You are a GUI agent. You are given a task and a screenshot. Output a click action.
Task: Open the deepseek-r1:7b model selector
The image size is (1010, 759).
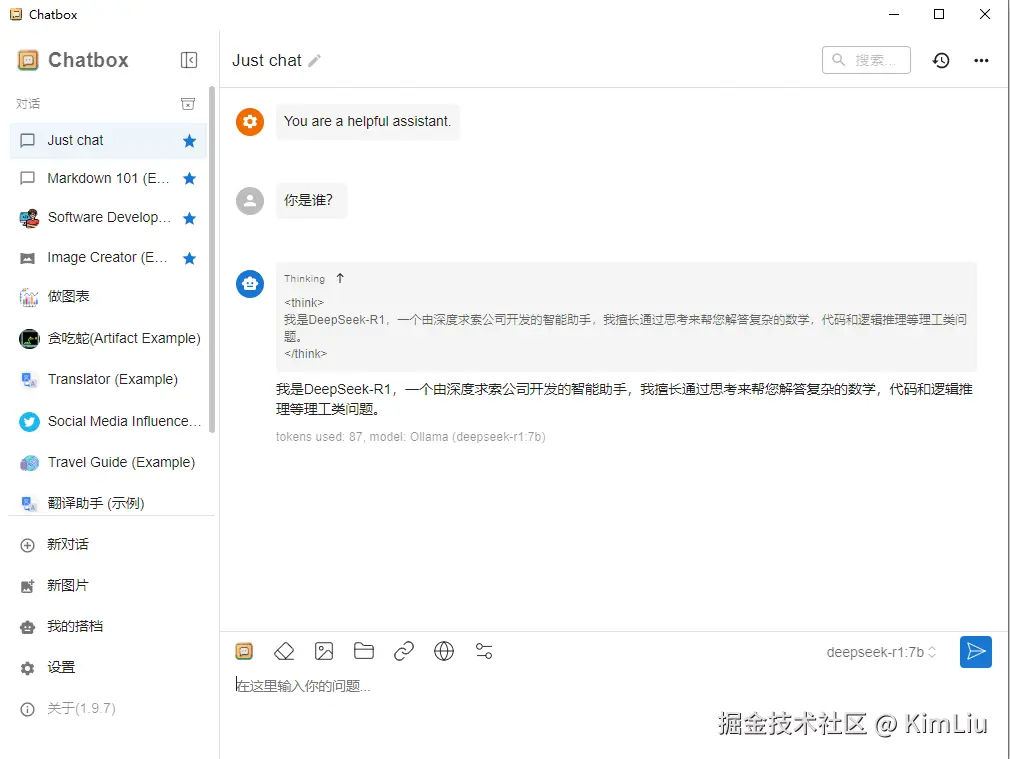click(881, 652)
